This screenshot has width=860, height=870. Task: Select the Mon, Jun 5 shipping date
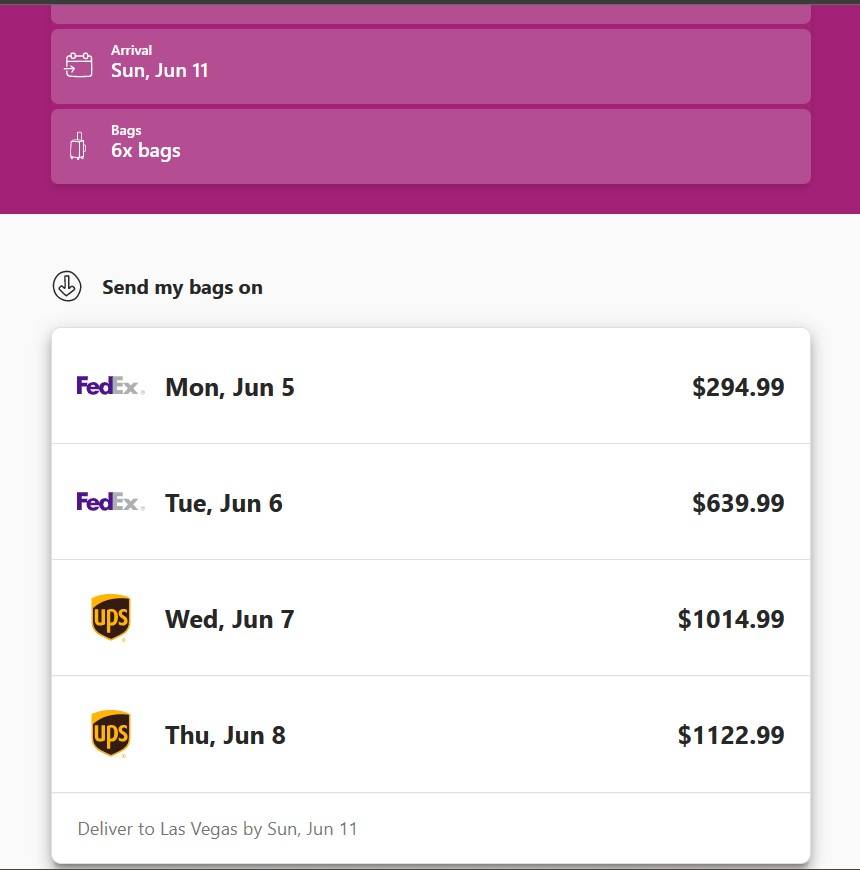tap(230, 388)
